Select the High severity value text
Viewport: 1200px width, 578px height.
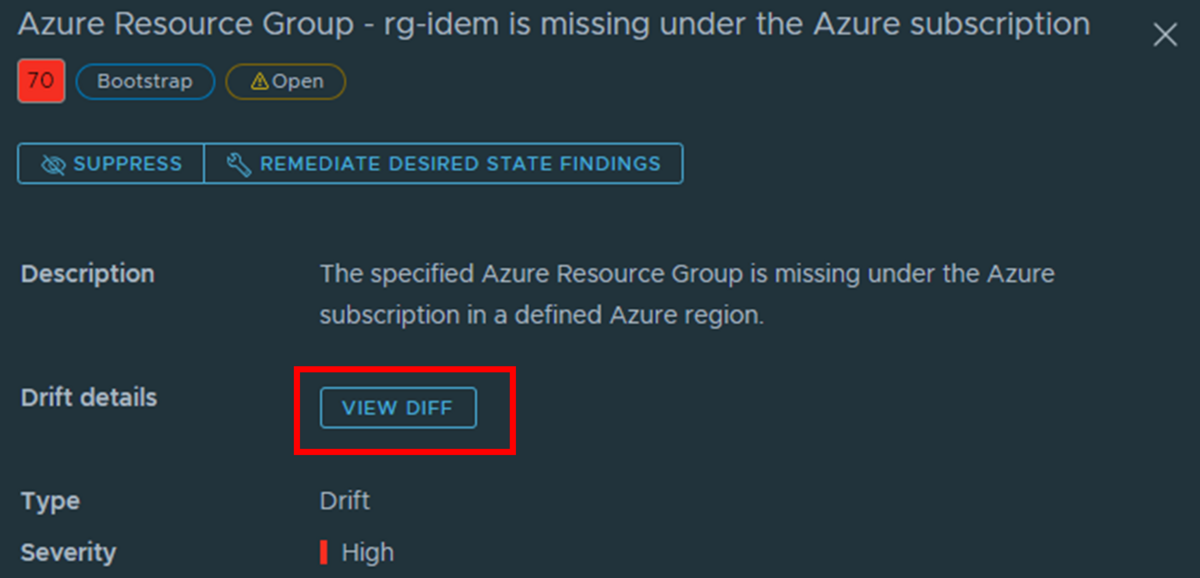pos(368,552)
